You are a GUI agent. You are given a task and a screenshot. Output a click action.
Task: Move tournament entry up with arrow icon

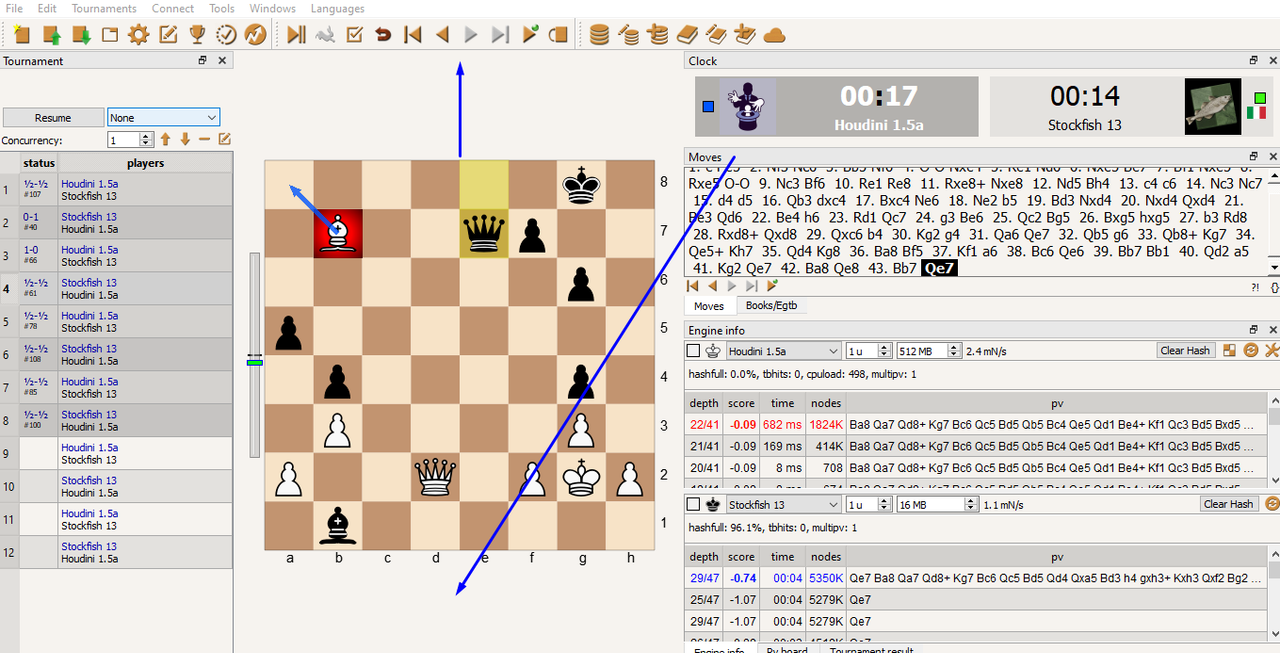click(166, 140)
